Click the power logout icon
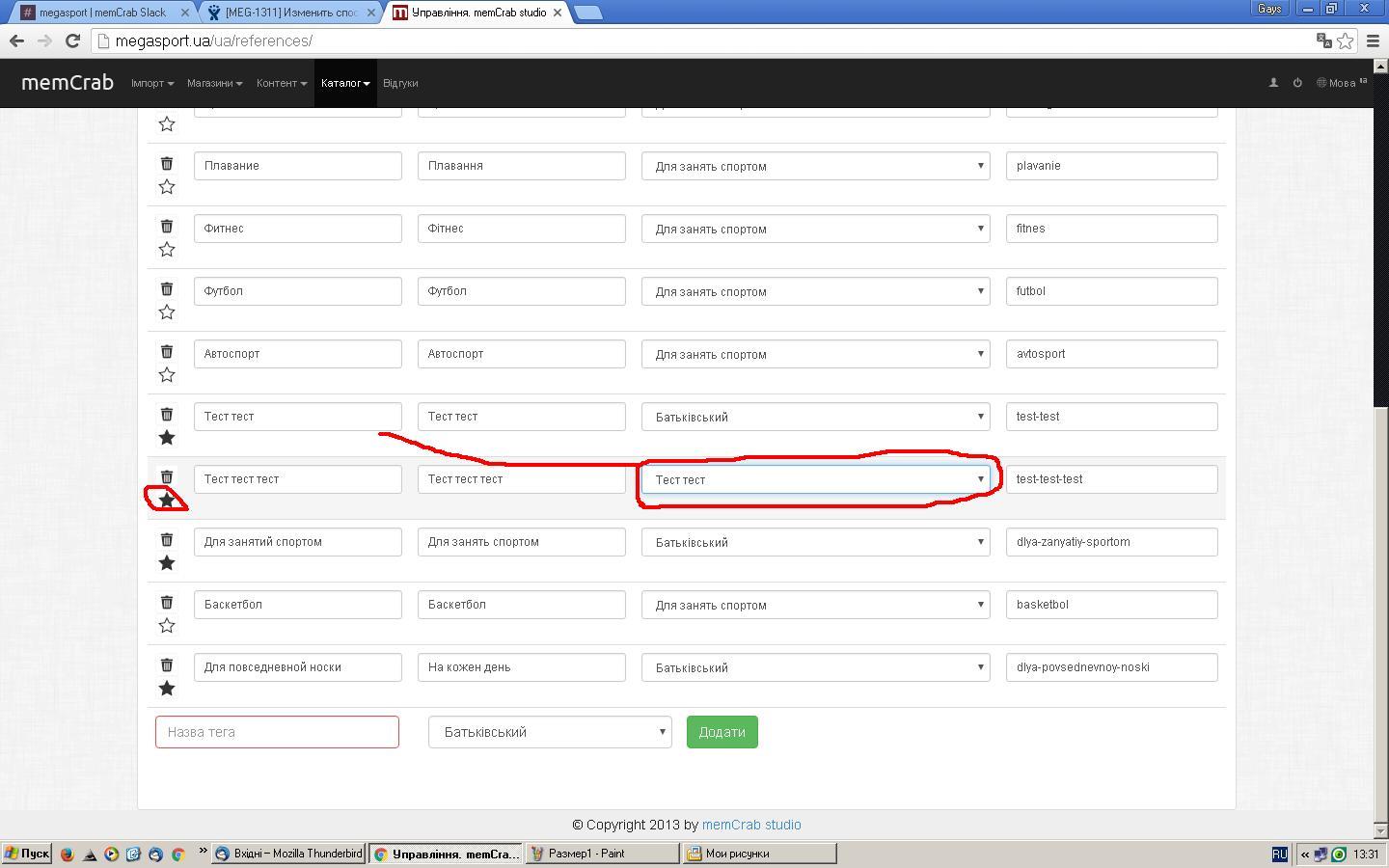The width and height of the screenshot is (1389, 868). [1297, 83]
